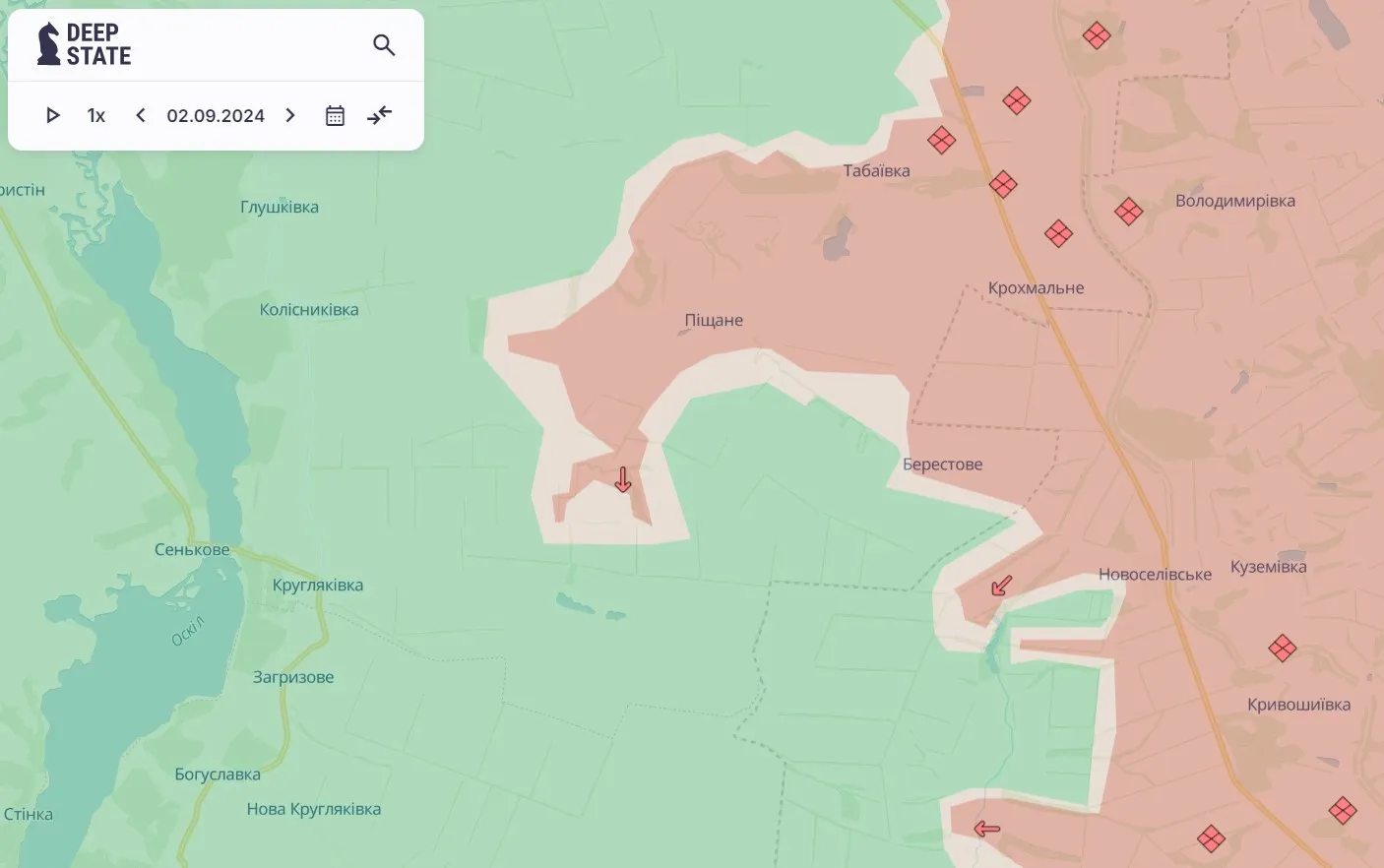The height and width of the screenshot is (868, 1384).
Task: Advance to the next date
Action: 290,116
